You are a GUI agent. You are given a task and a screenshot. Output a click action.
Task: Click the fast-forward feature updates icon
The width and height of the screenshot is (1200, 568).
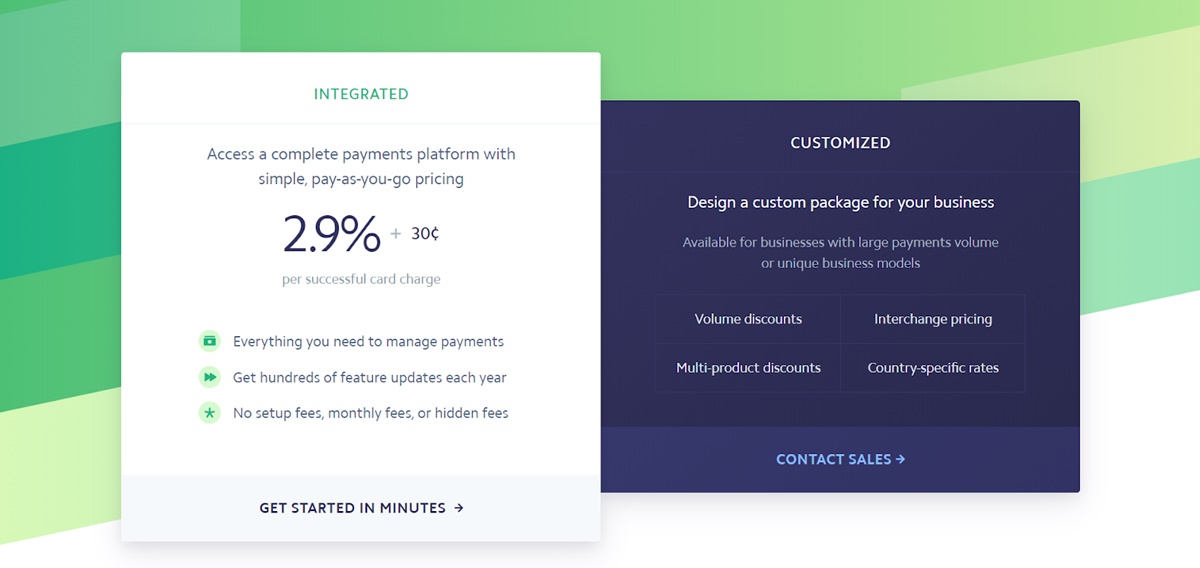209,377
